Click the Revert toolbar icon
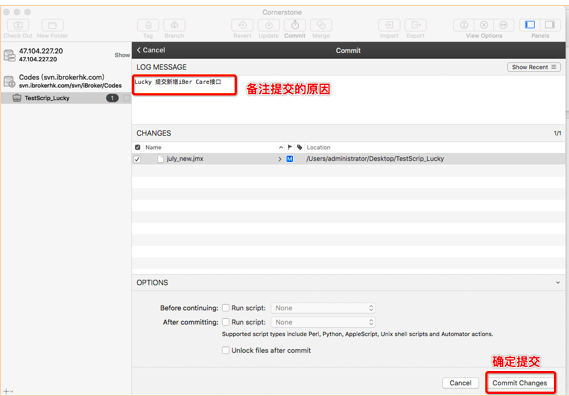569x396 pixels. [242, 25]
